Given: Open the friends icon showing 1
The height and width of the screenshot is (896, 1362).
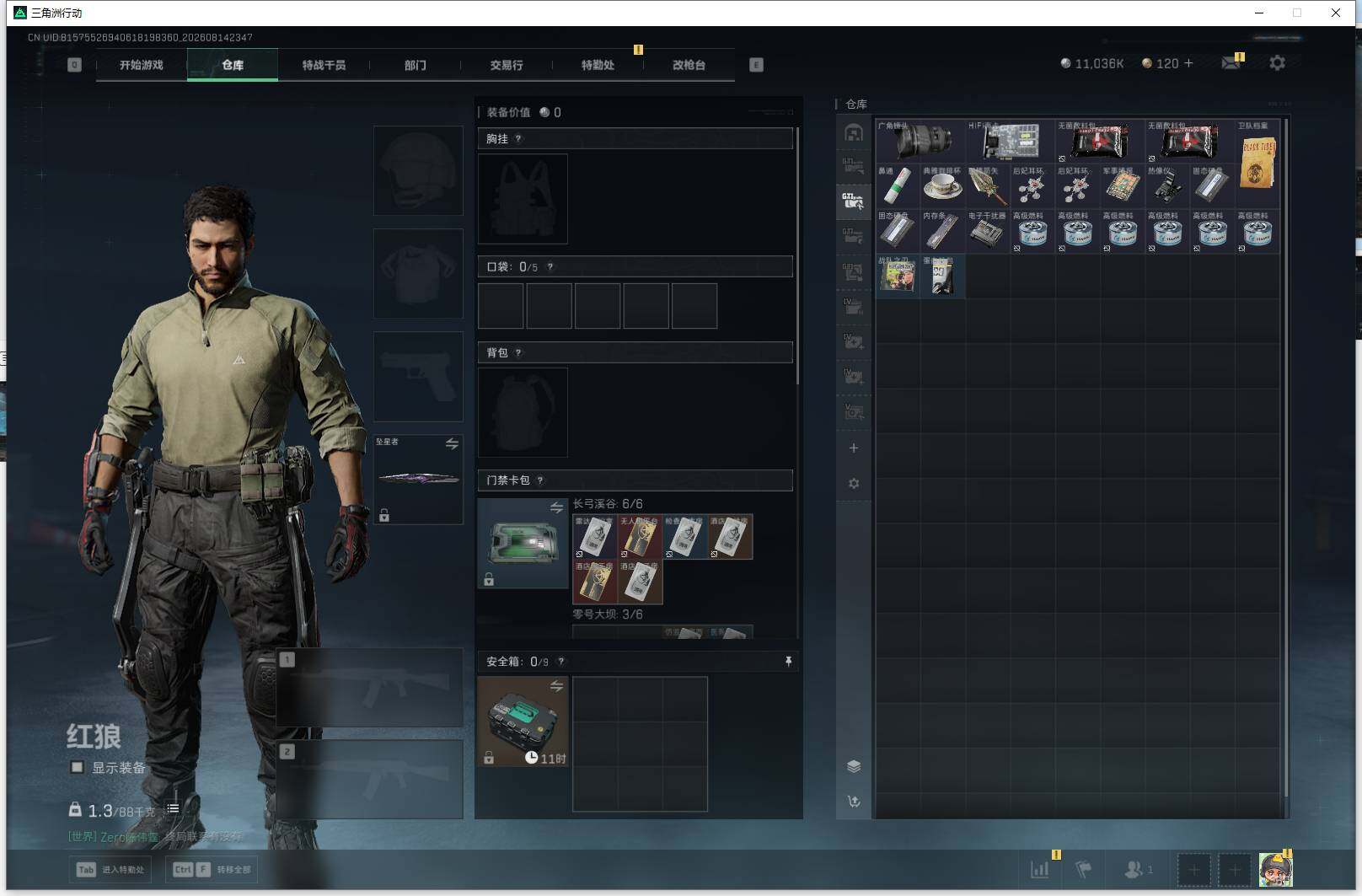Looking at the screenshot, I should coord(1139,869).
